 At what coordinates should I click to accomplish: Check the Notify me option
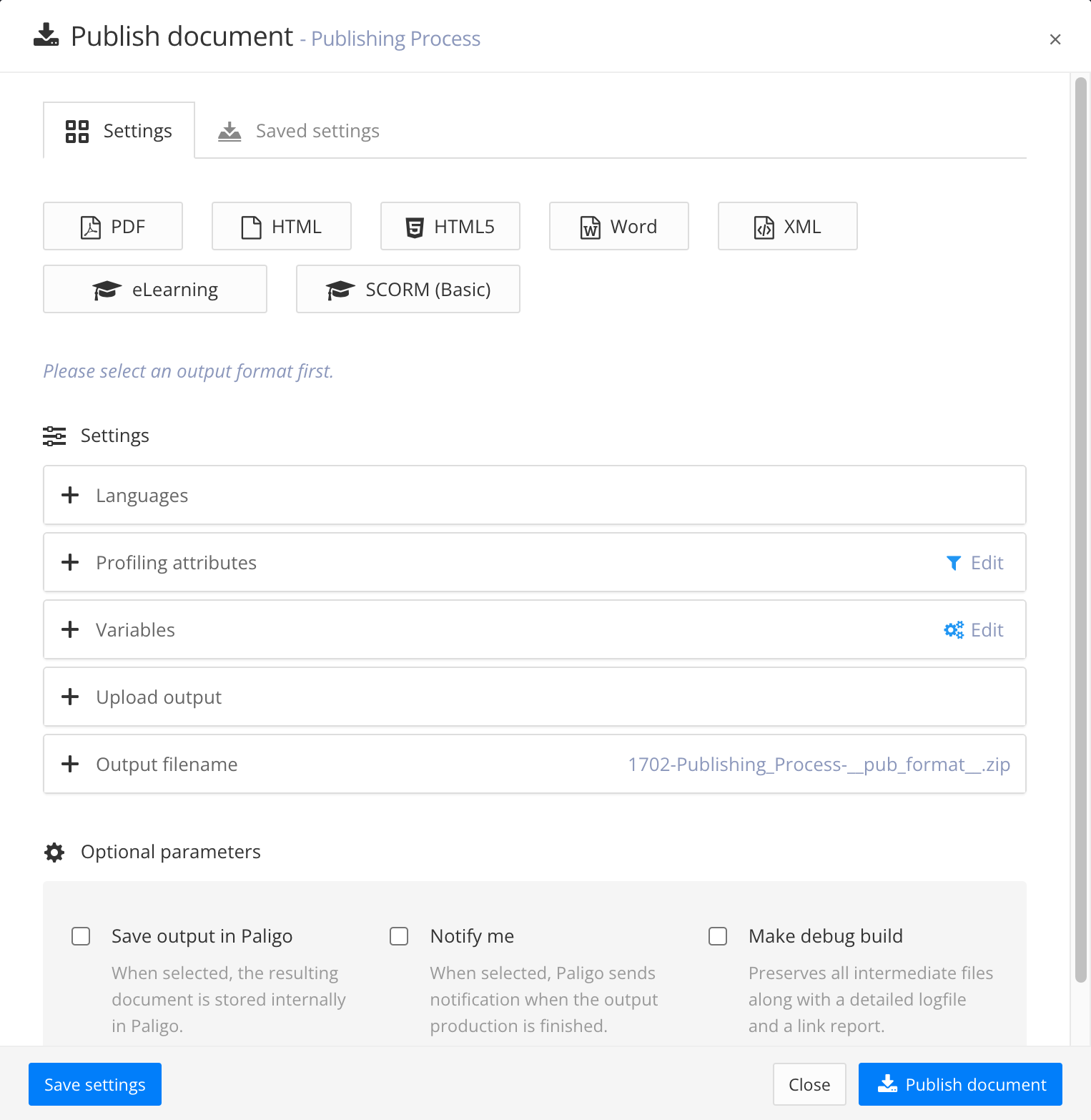click(x=399, y=935)
